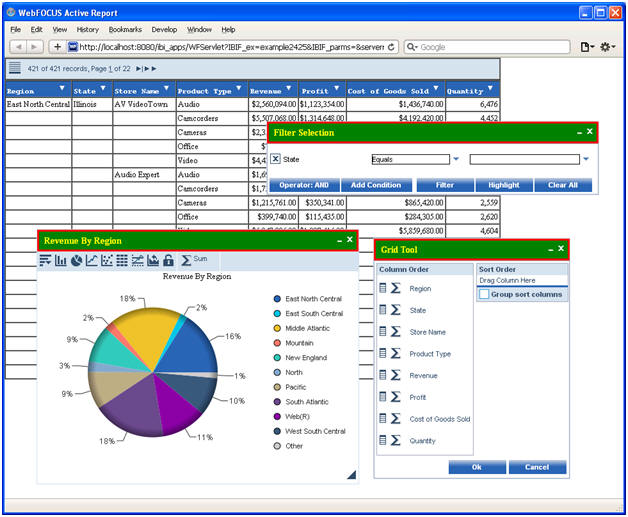Screen dimensions: 628x517
Task: Switch chart to bar chart type
Action: (60, 260)
